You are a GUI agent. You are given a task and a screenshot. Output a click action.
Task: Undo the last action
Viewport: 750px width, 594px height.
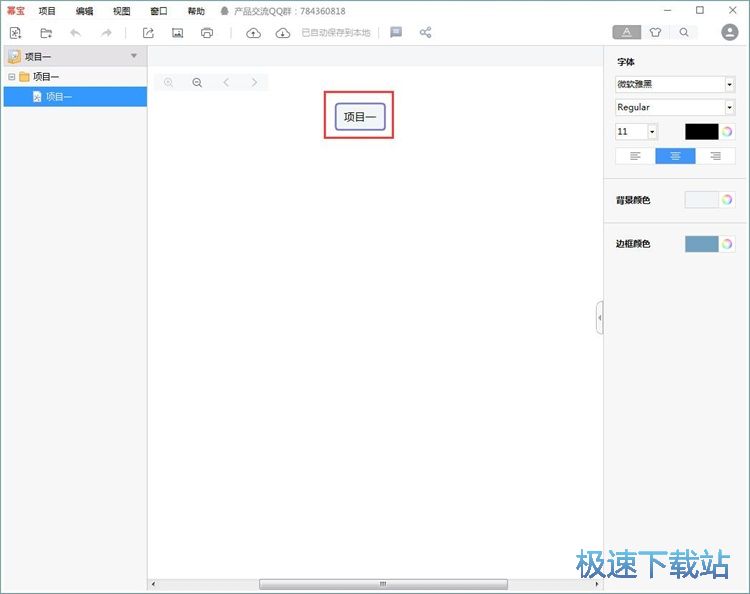click(x=76, y=33)
